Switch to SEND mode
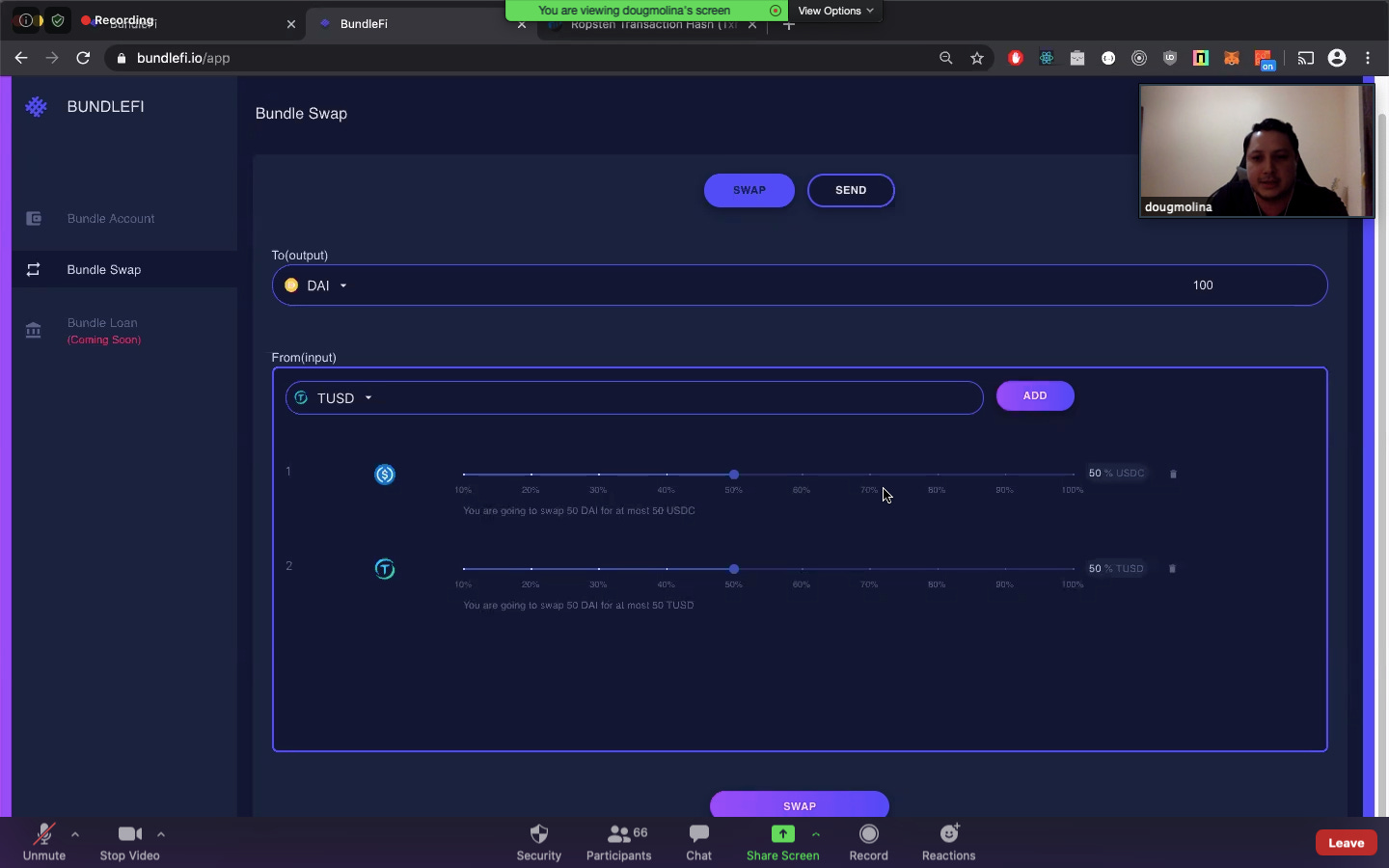This screenshot has height=868, width=1389. [x=851, y=190]
